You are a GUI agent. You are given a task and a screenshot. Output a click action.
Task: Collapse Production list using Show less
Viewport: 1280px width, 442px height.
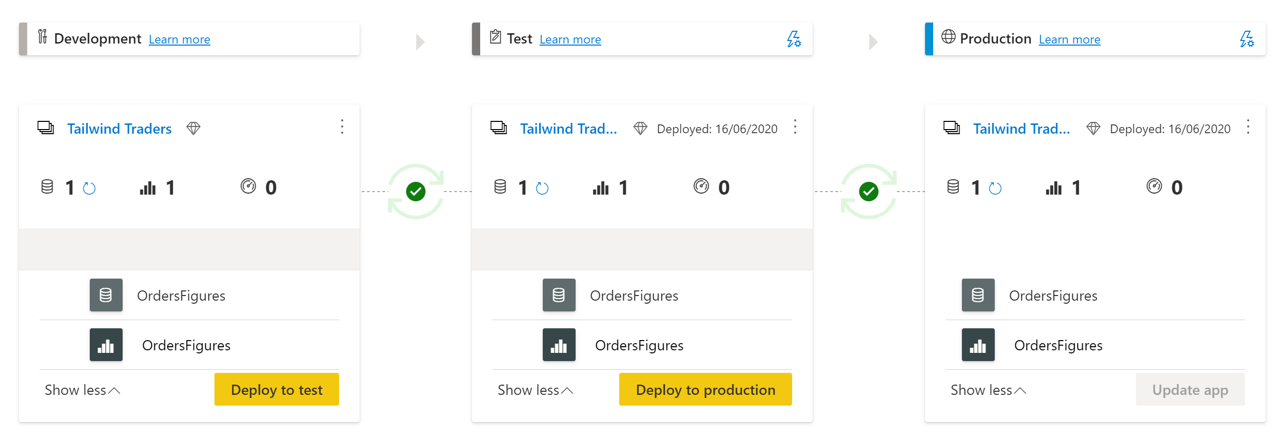pos(988,390)
